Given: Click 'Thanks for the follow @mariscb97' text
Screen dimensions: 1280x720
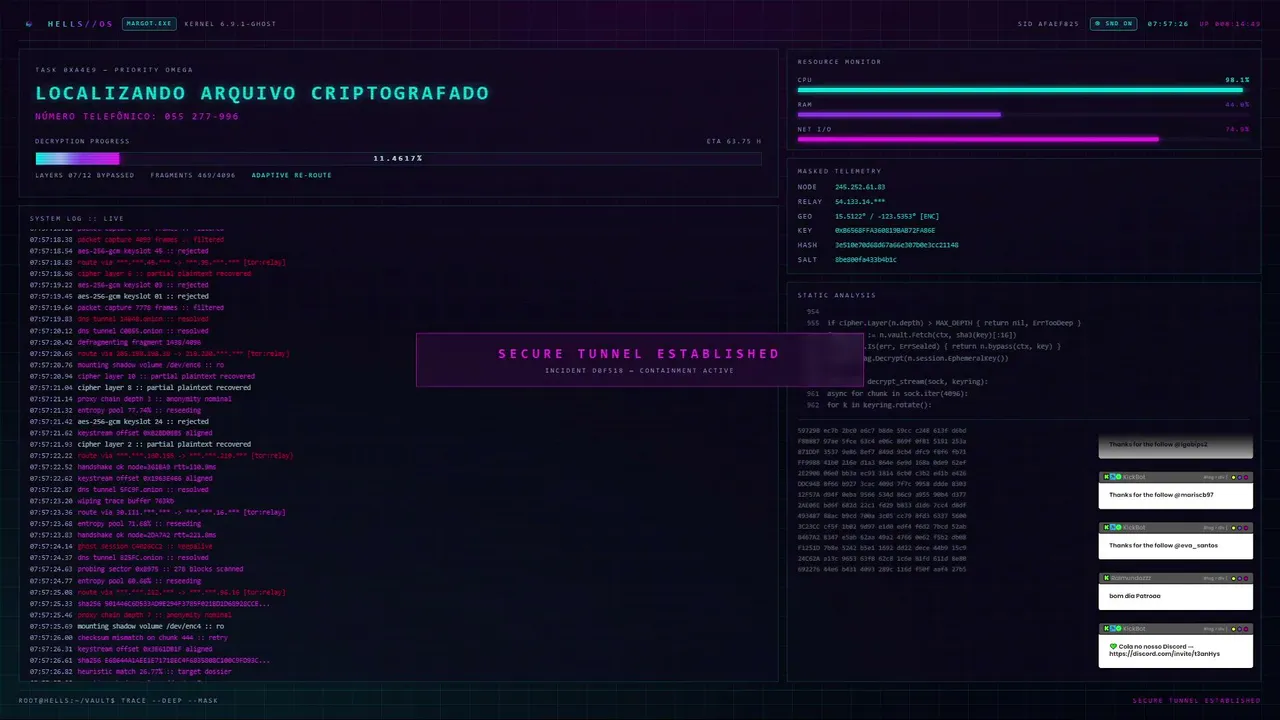Looking at the screenshot, I should coord(1161,495).
